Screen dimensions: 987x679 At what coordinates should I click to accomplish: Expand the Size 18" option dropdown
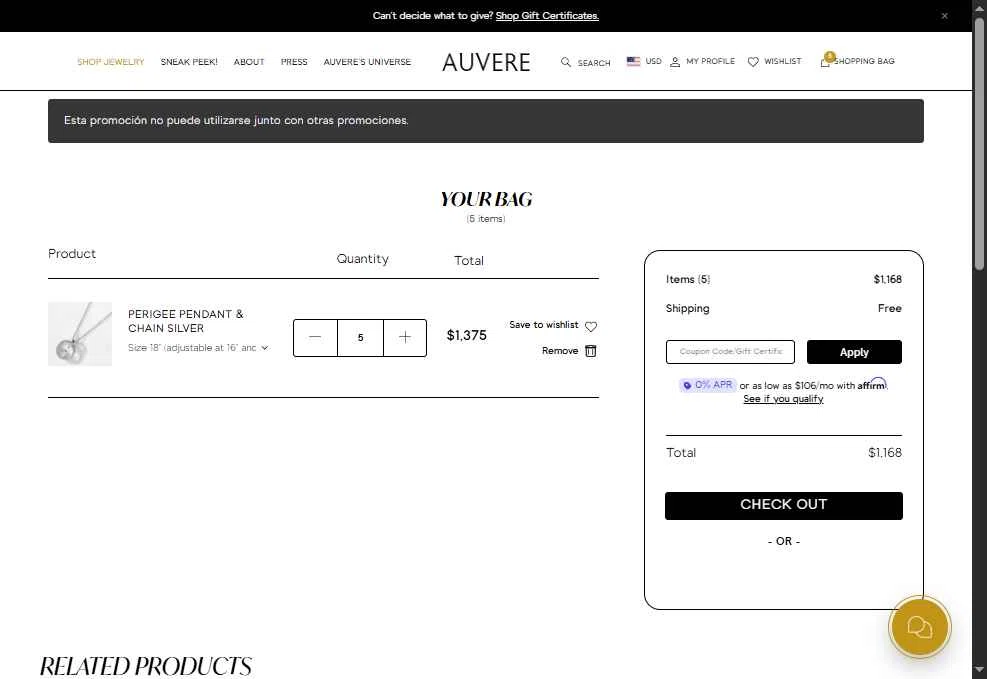click(198, 347)
